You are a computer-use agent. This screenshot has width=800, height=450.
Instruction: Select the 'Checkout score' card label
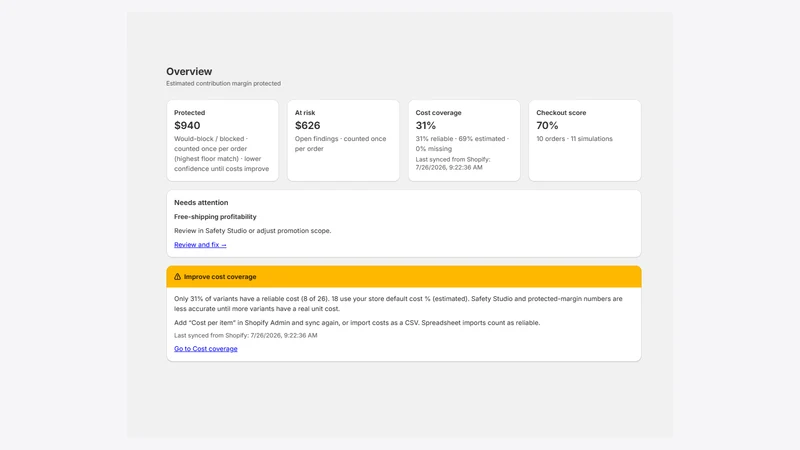pos(561,113)
